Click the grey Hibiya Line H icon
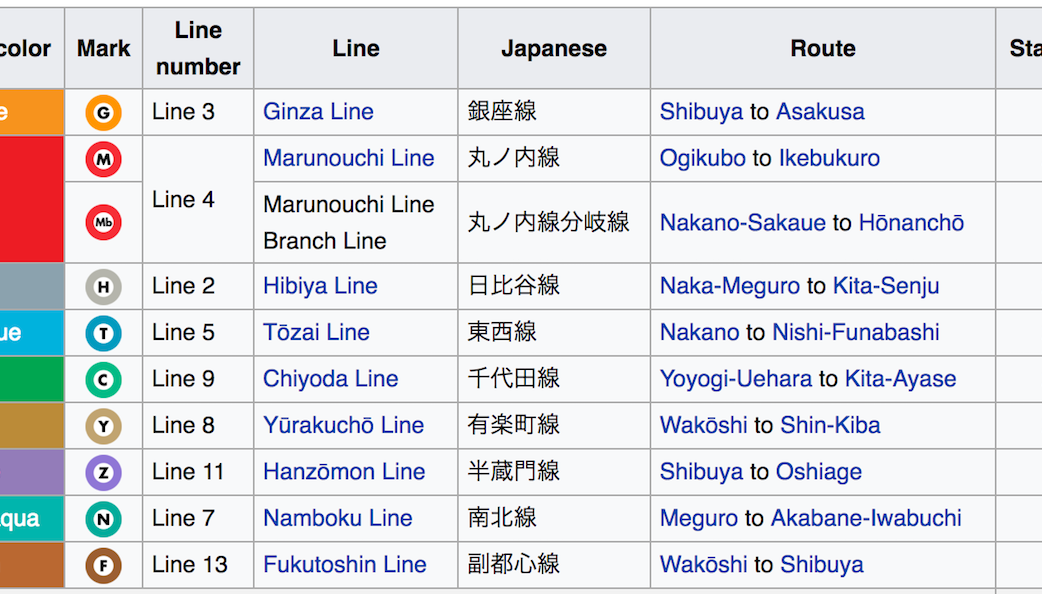1042x594 pixels. 103,287
